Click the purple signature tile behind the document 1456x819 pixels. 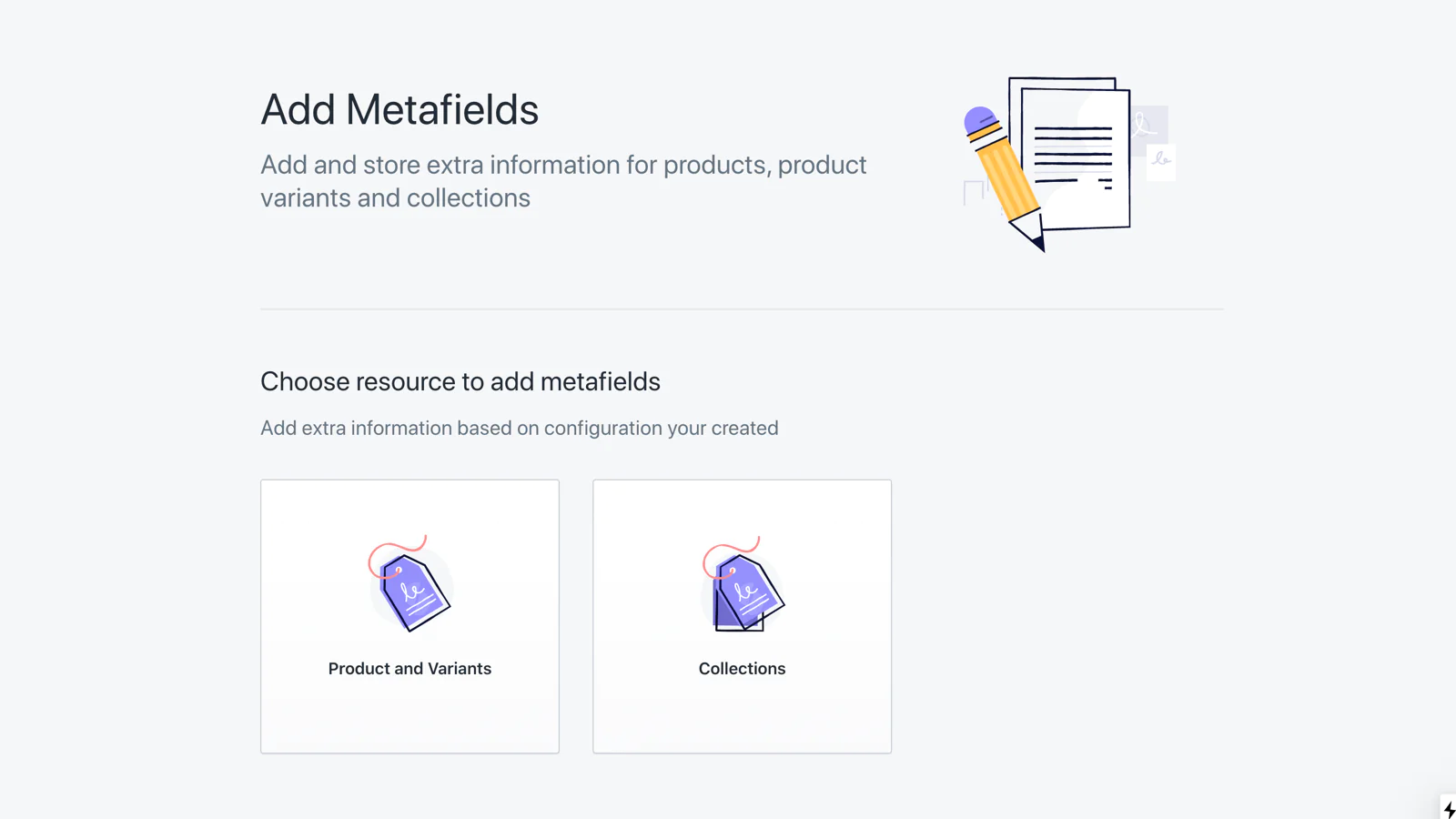click(x=1149, y=123)
